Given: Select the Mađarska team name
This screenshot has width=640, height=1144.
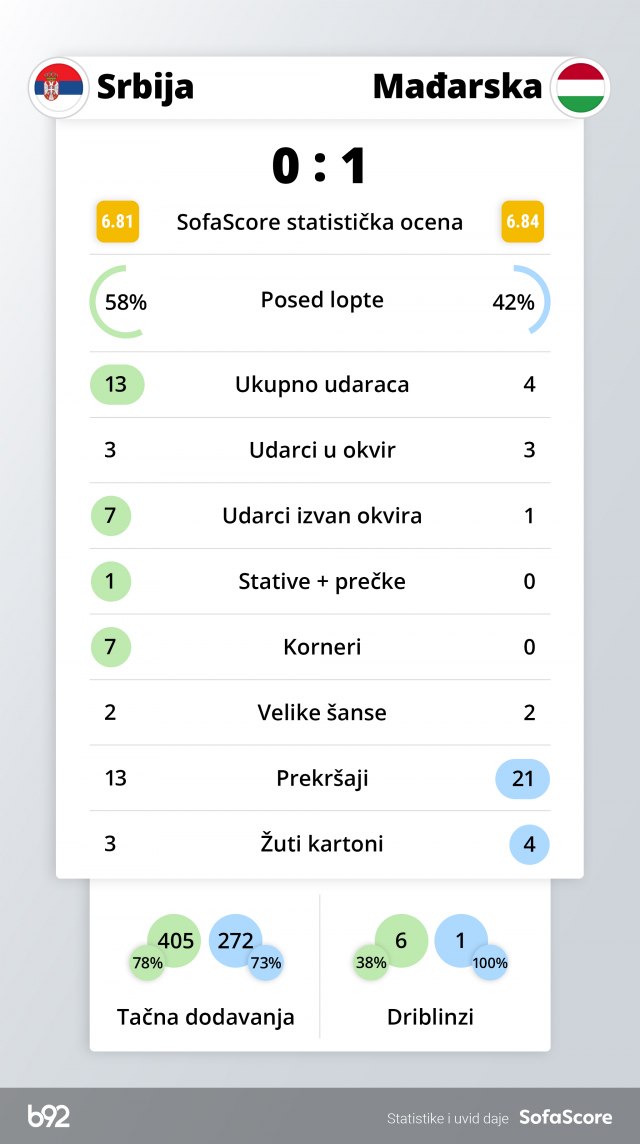Looking at the screenshot, I should tap(457, 87).
